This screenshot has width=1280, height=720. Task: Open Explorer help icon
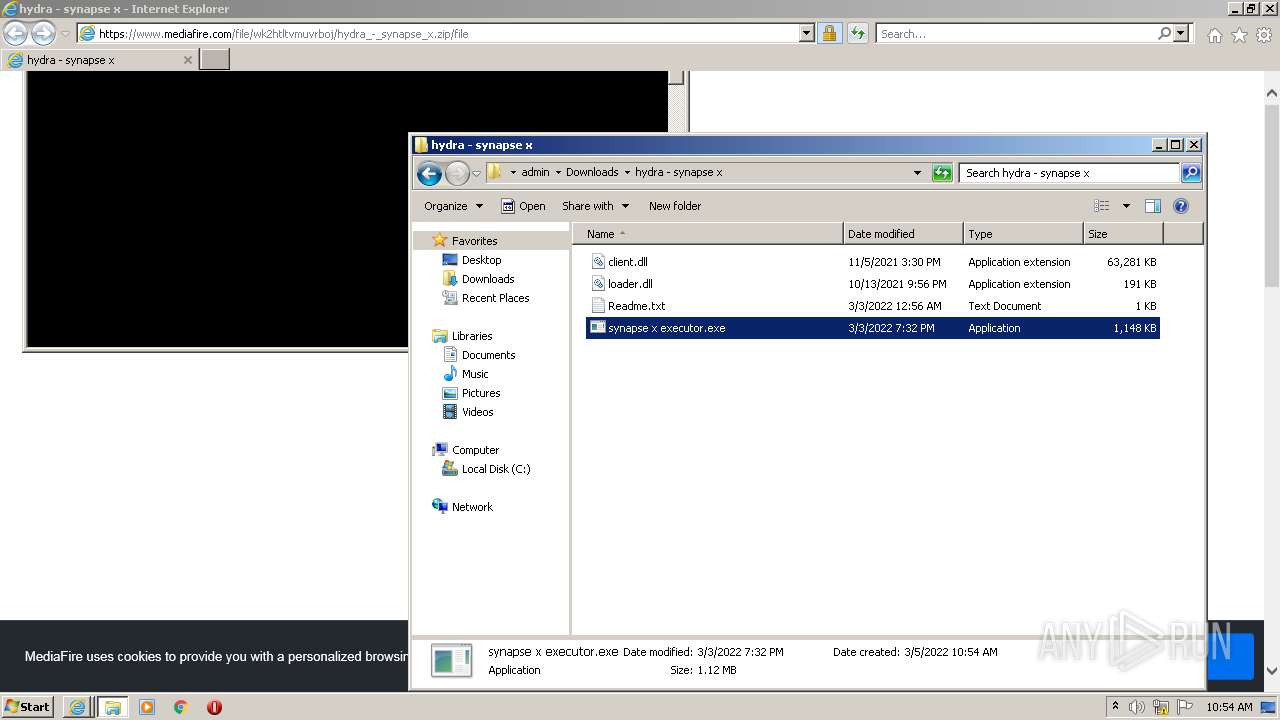(x=1181, y=206)
